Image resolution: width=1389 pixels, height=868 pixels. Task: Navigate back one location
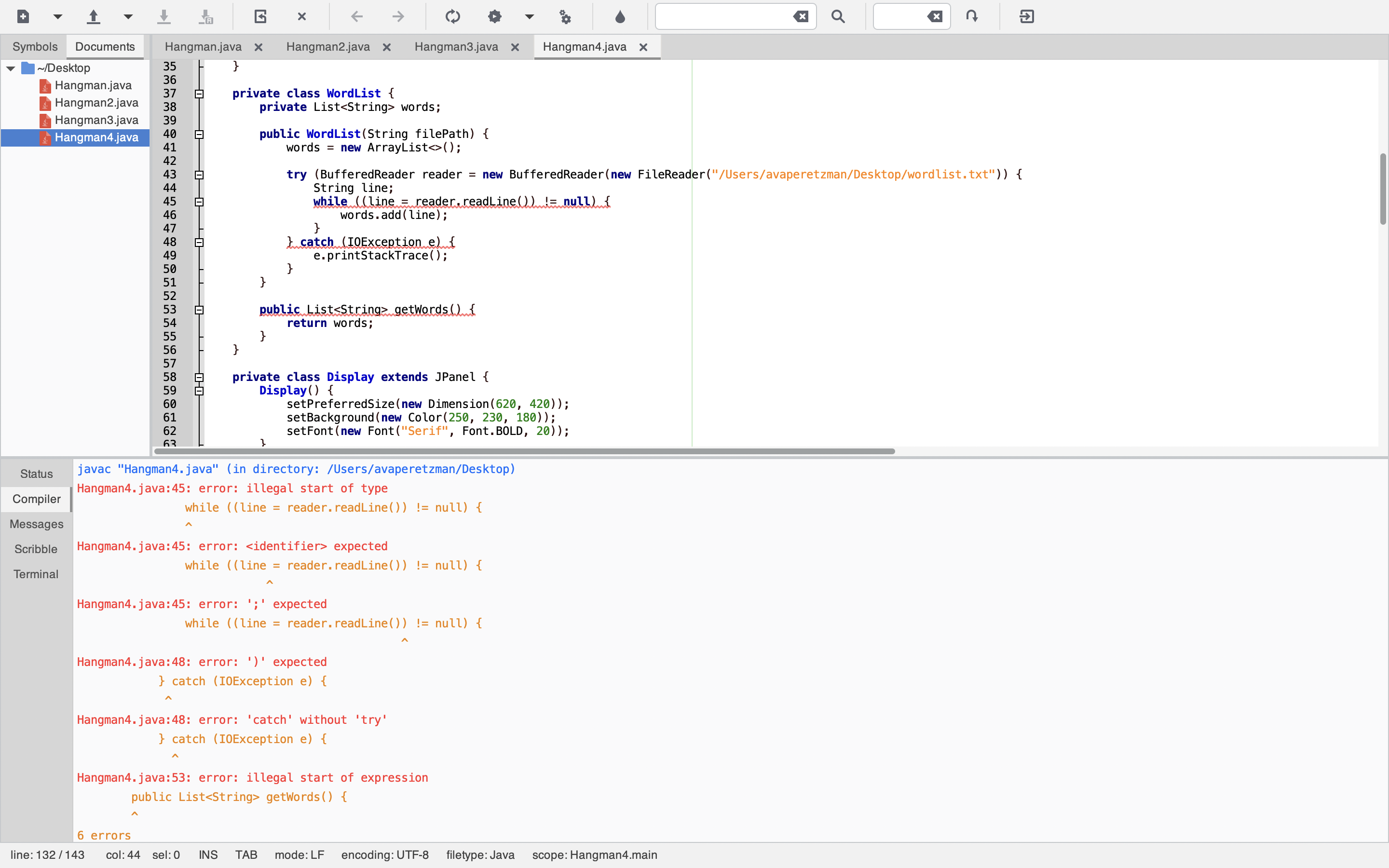click(x=356, y=17)
